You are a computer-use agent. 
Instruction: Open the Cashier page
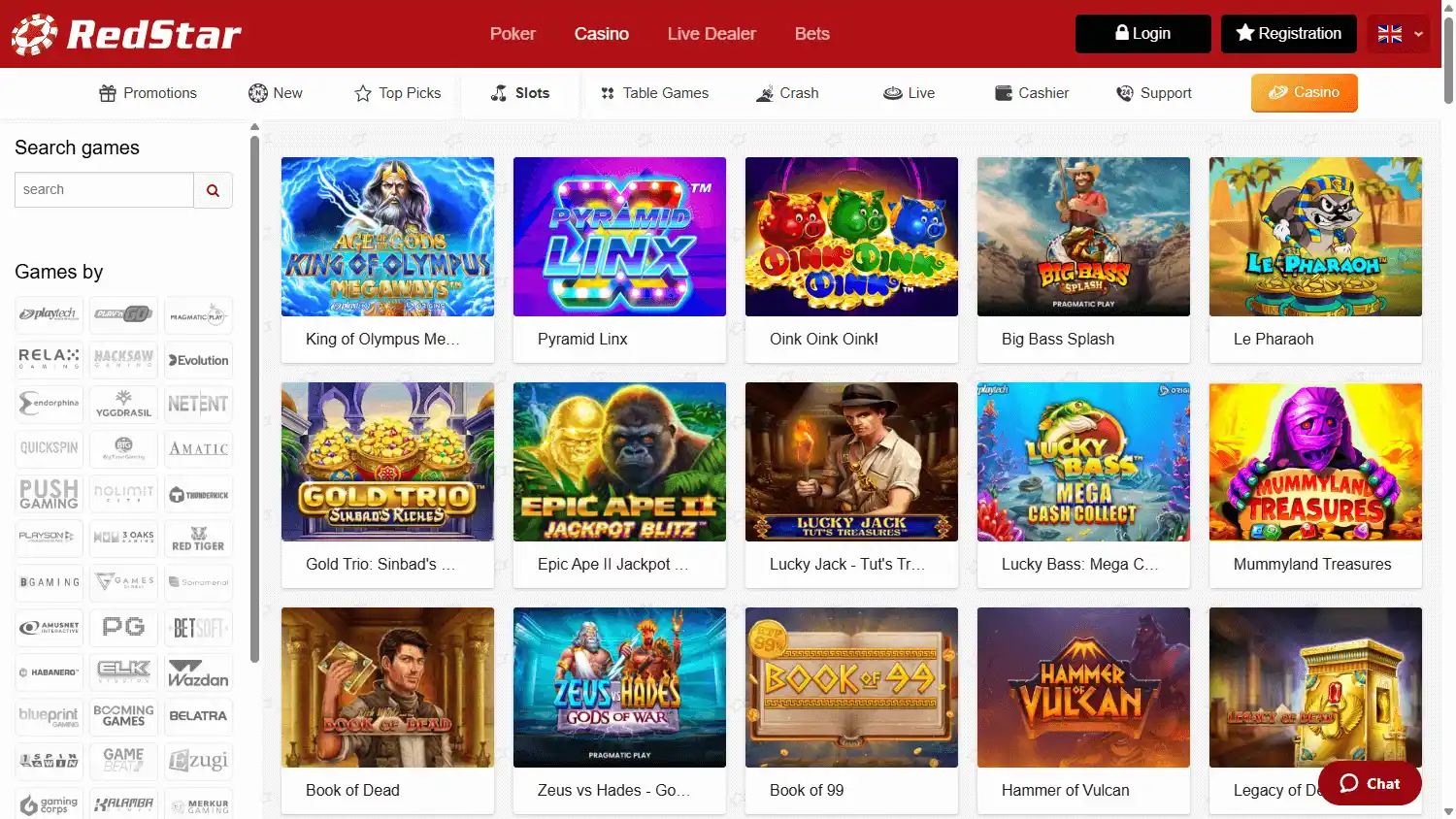(x=1032, y=93)
